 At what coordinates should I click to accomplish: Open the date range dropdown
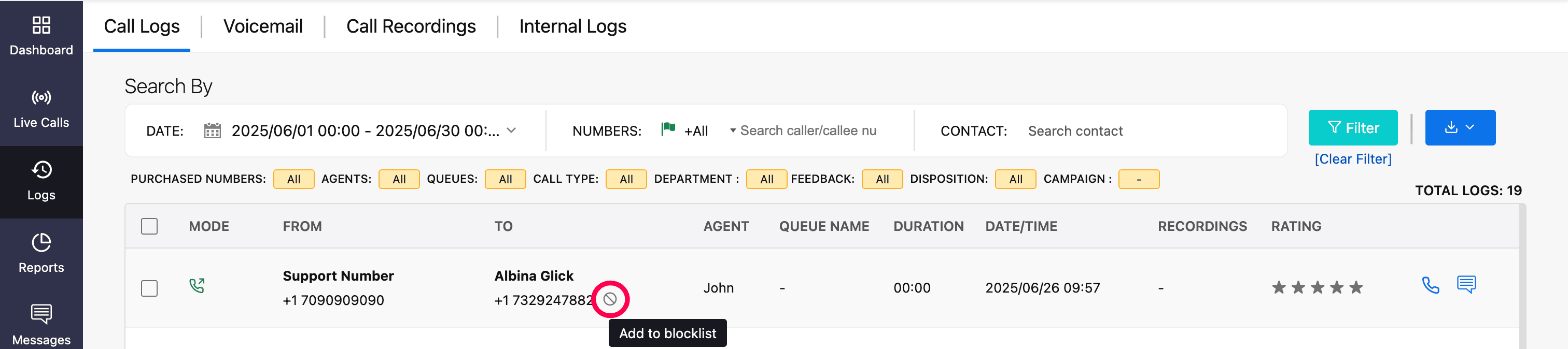point(511,130)
